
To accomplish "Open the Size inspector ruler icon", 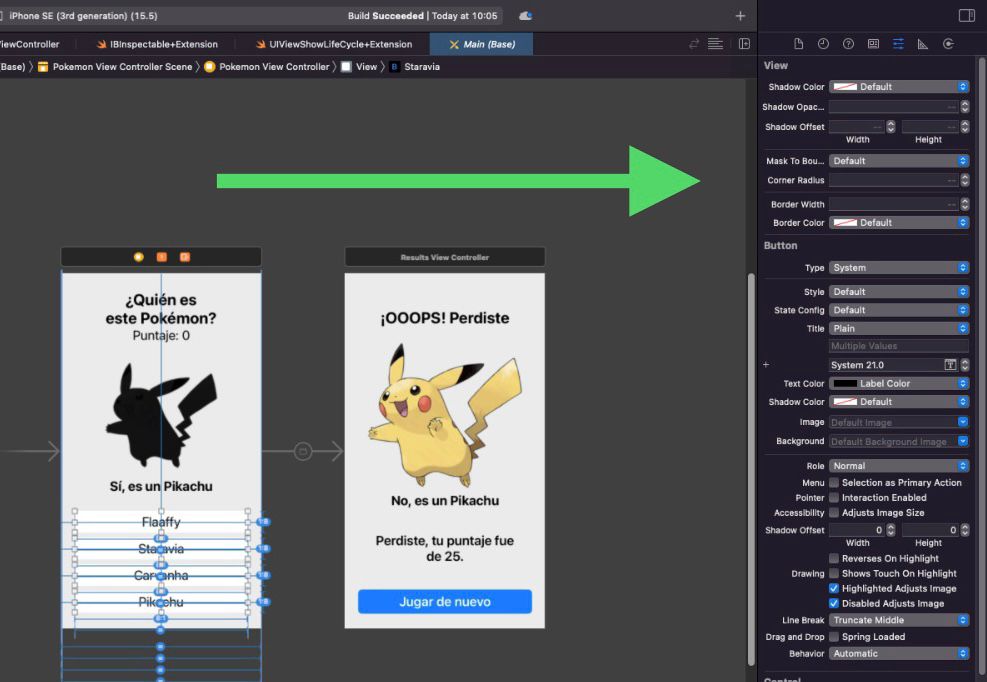I will click(x=923, y=43).
